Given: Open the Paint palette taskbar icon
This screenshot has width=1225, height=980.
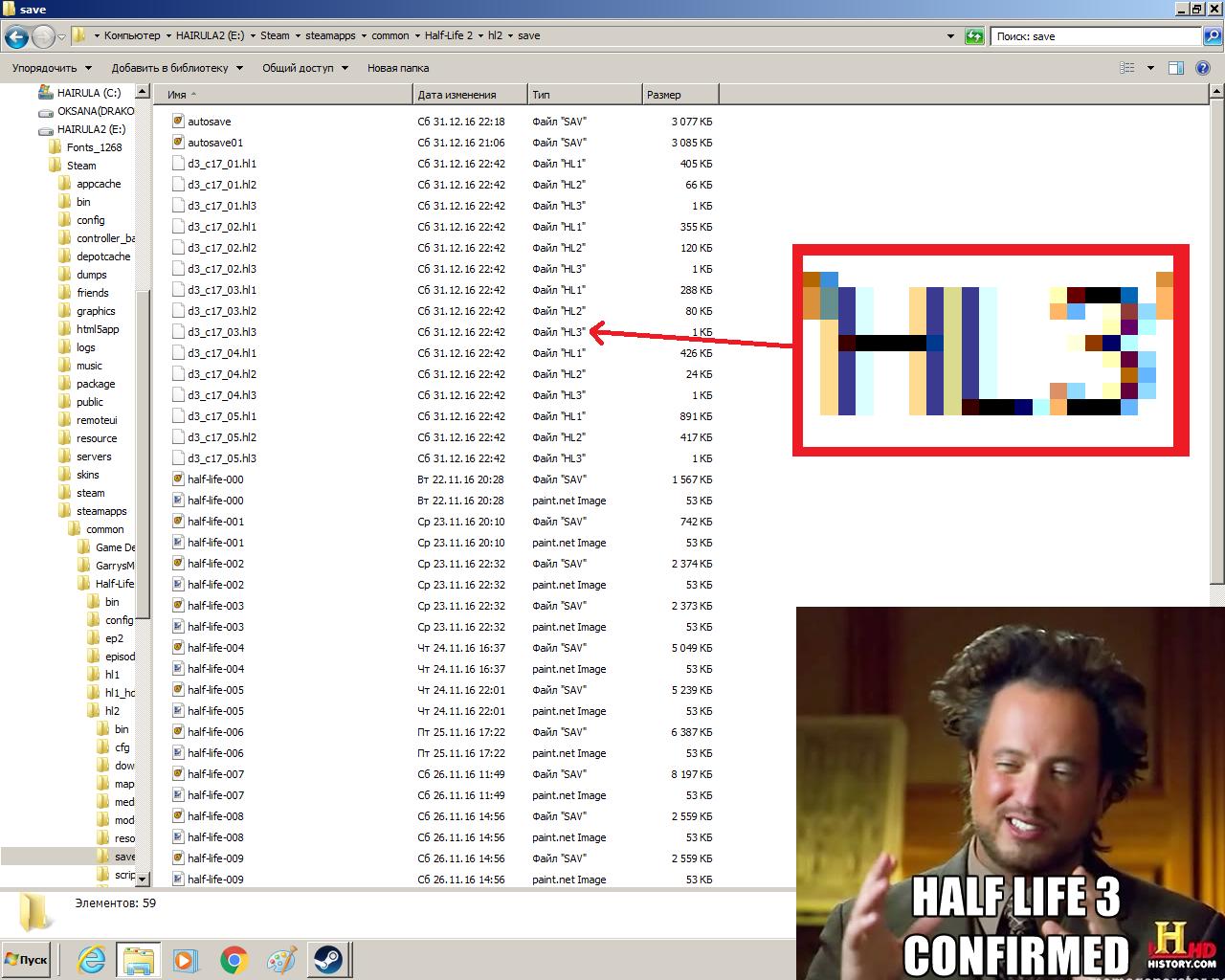Looking at the screenshot, I should [x=281, y=959].
